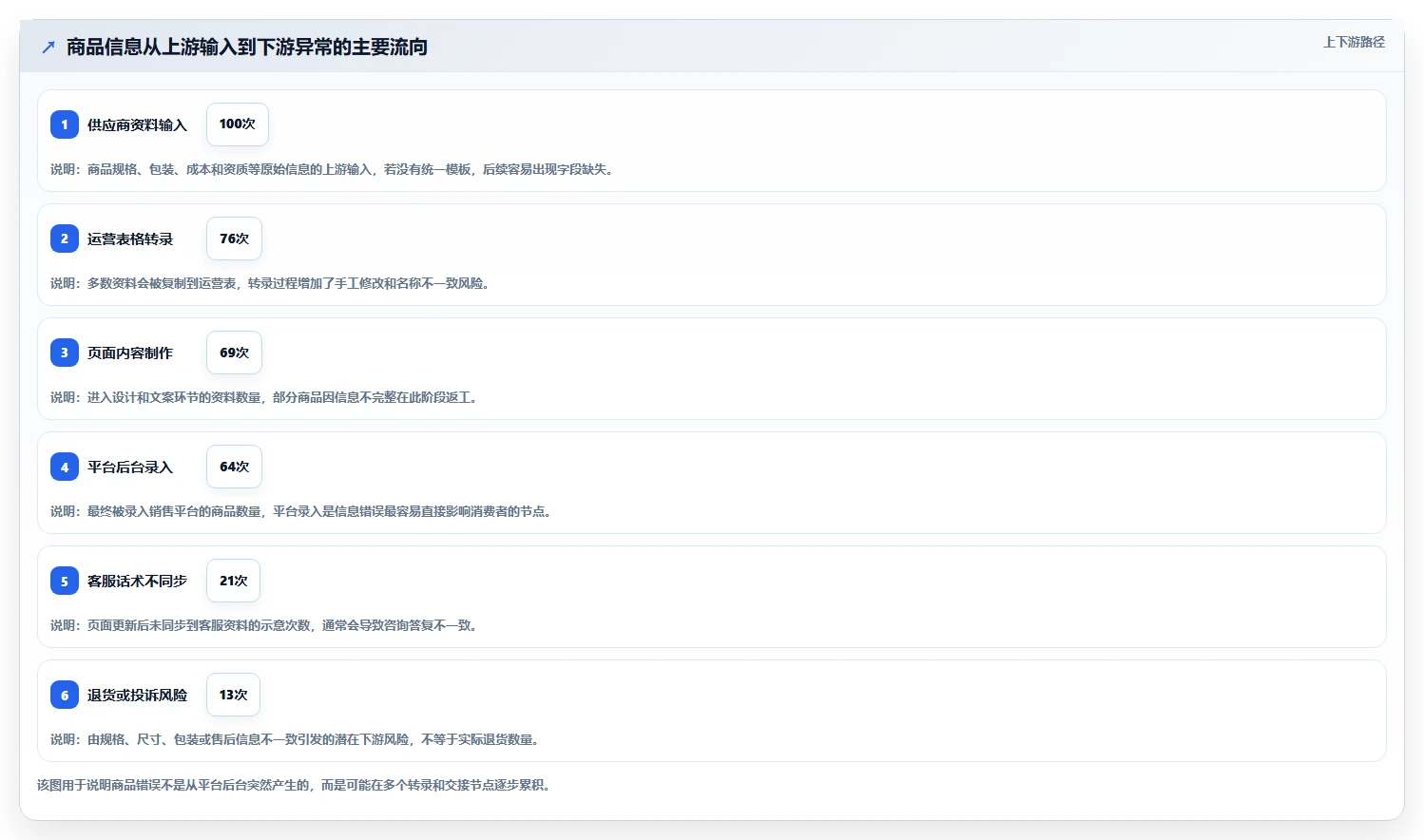Click the 13次 count badge

[233, 695]
